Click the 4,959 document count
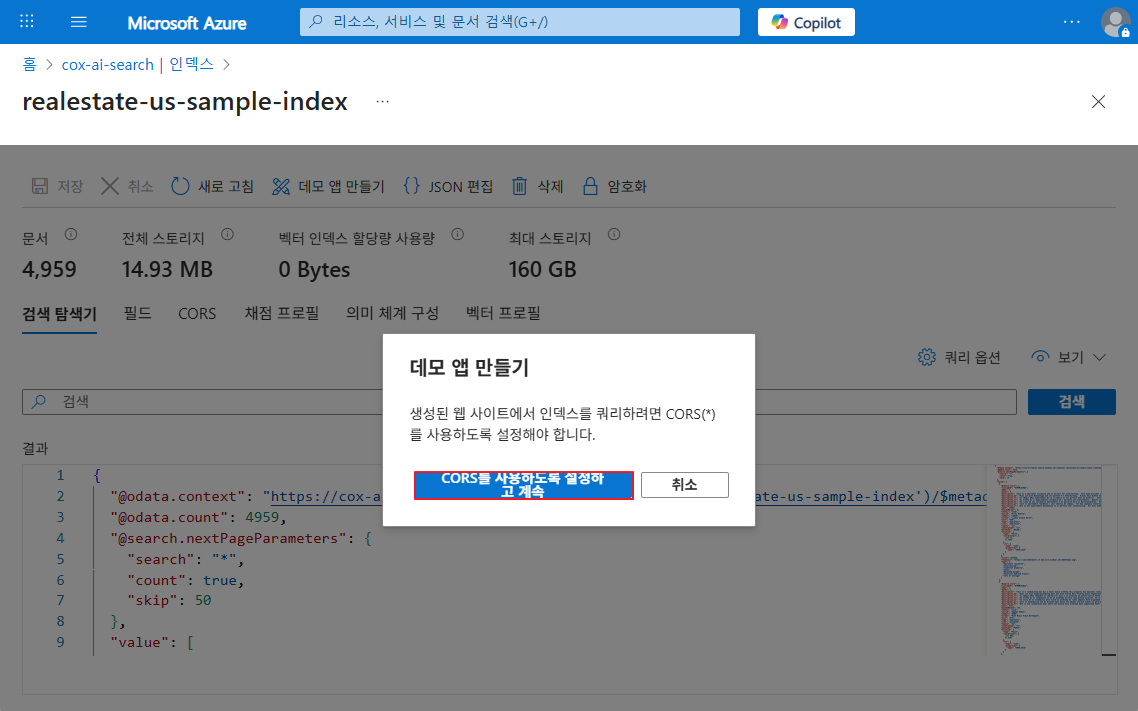 click(x=49, y=270)
